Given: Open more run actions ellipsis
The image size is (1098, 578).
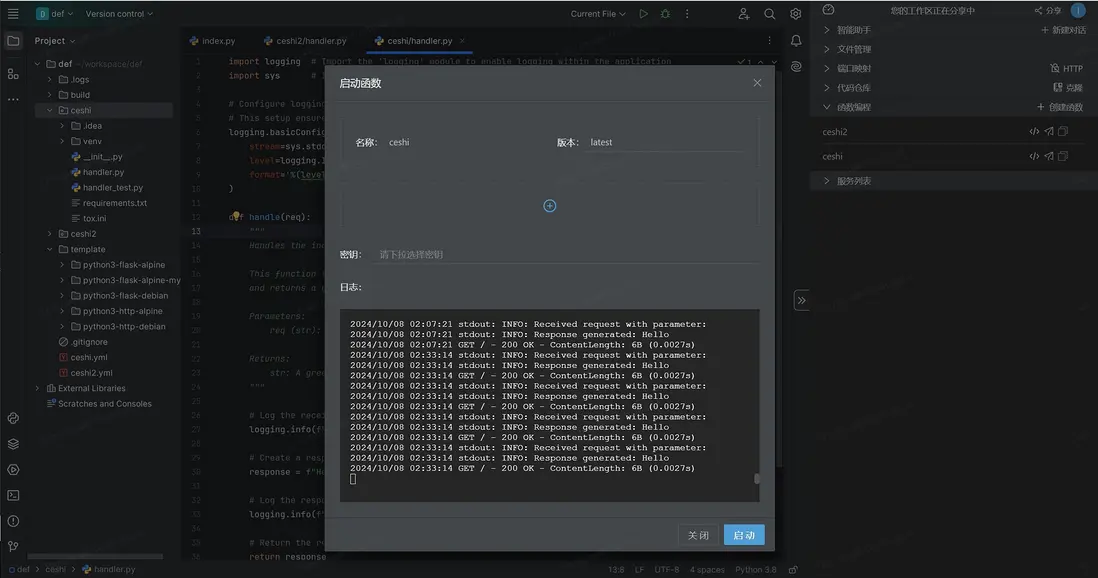Looking at the screenshot, I should pos(687,13).
